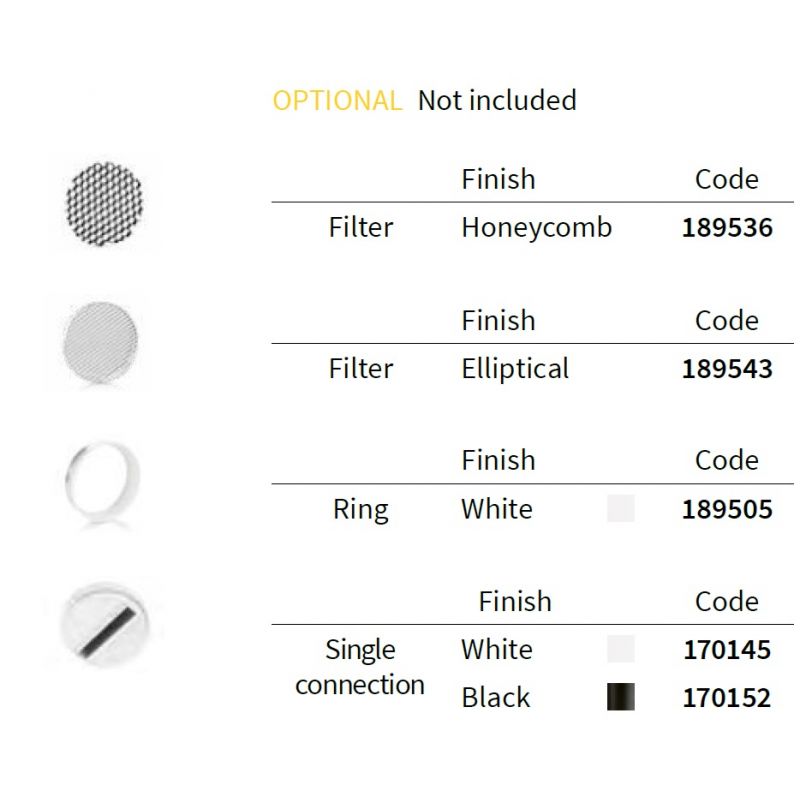Click product code 170152
This screenshot has width=800, height=800.
click(x=727, y=698)
